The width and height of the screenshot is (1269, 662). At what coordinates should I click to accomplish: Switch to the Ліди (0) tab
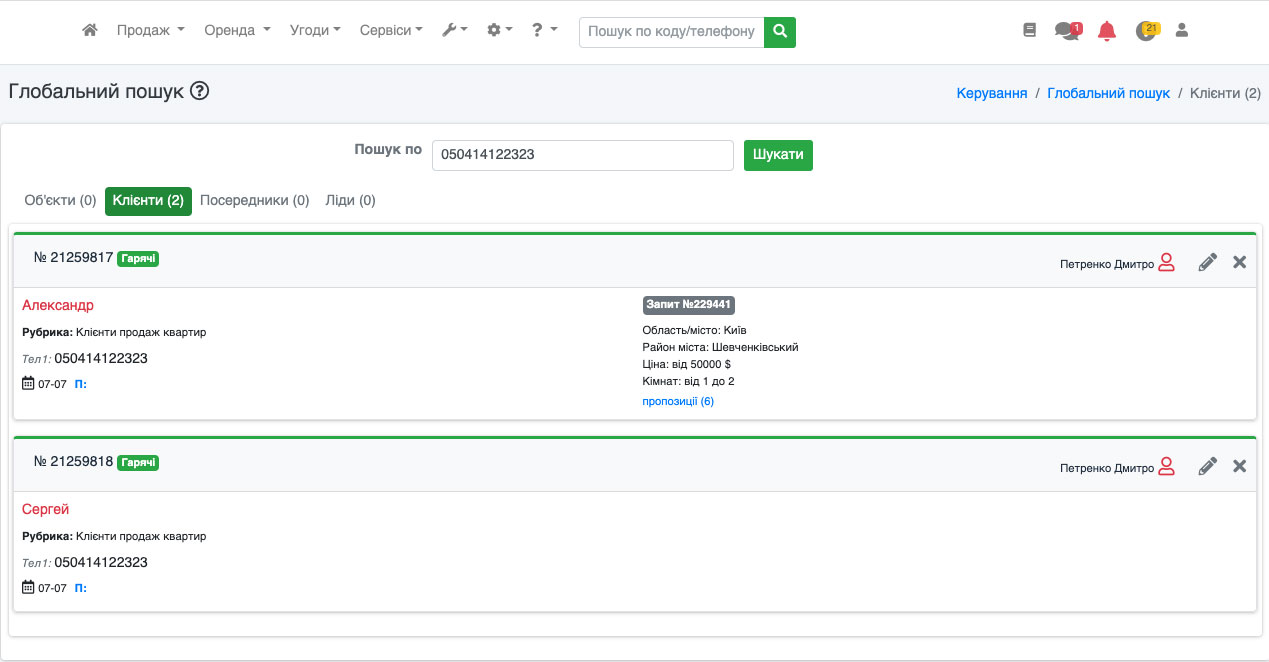(350, 201)
